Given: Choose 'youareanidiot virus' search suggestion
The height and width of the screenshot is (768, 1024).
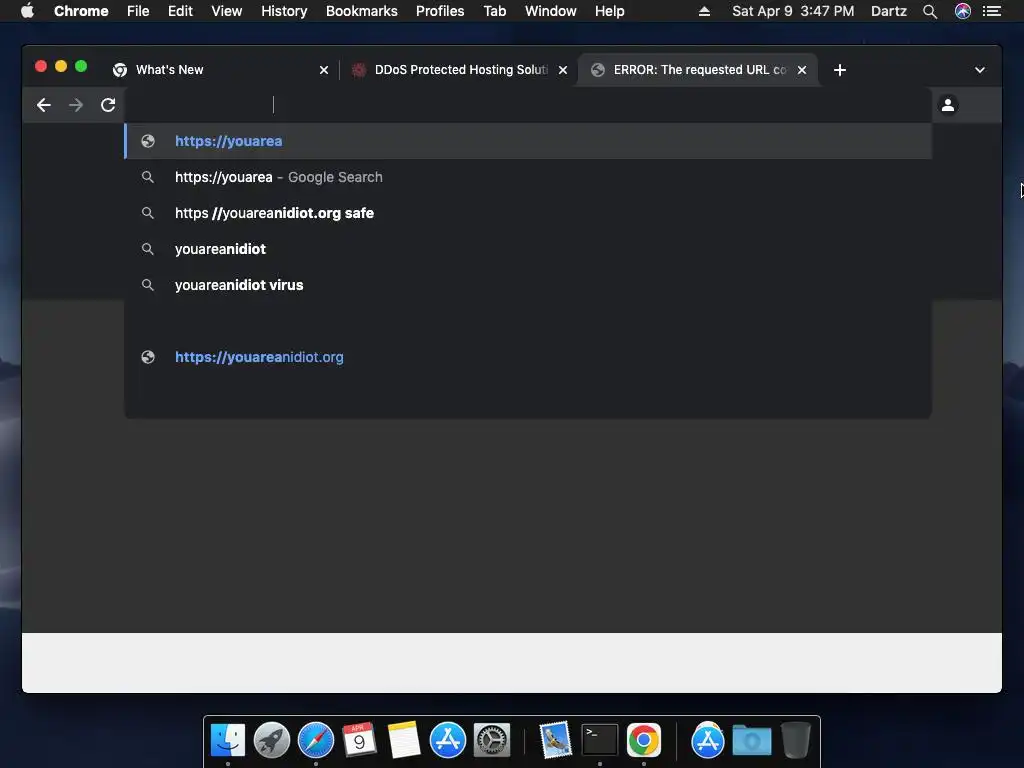Looking at the screenshot, I should click(528, 285).
